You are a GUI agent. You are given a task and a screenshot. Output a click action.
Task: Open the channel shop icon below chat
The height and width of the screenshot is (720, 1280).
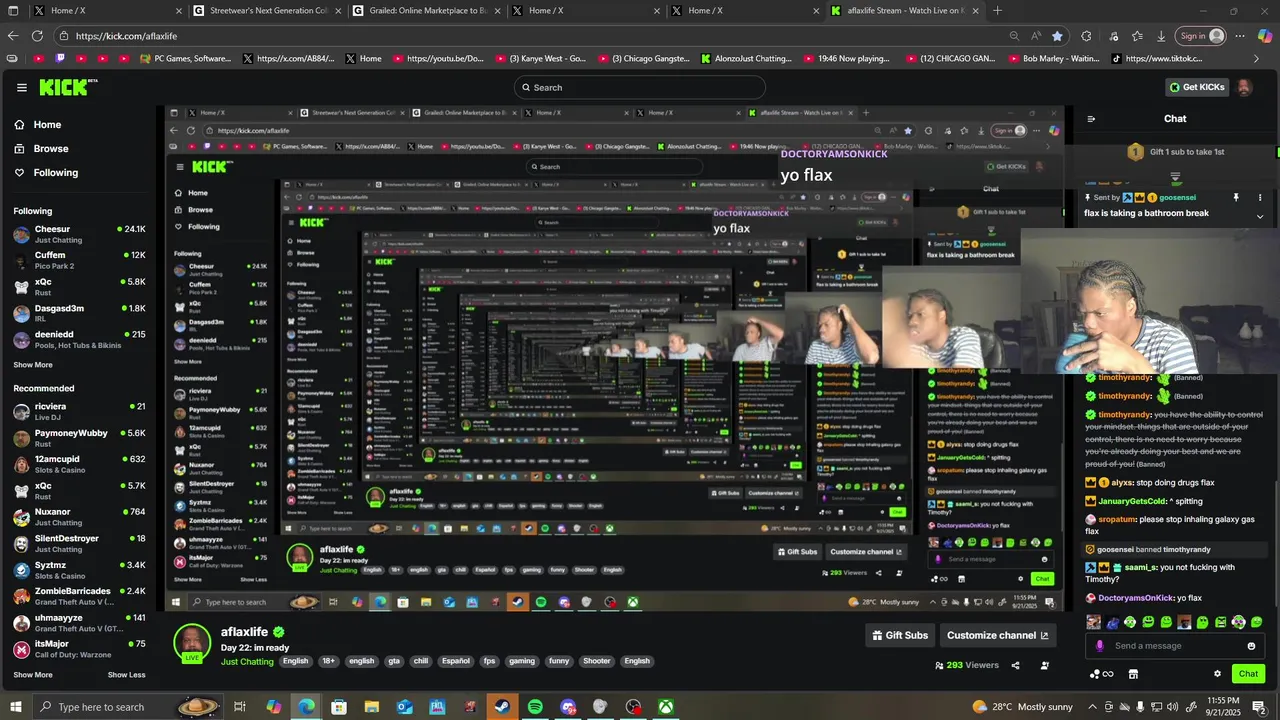(1133, 674)
